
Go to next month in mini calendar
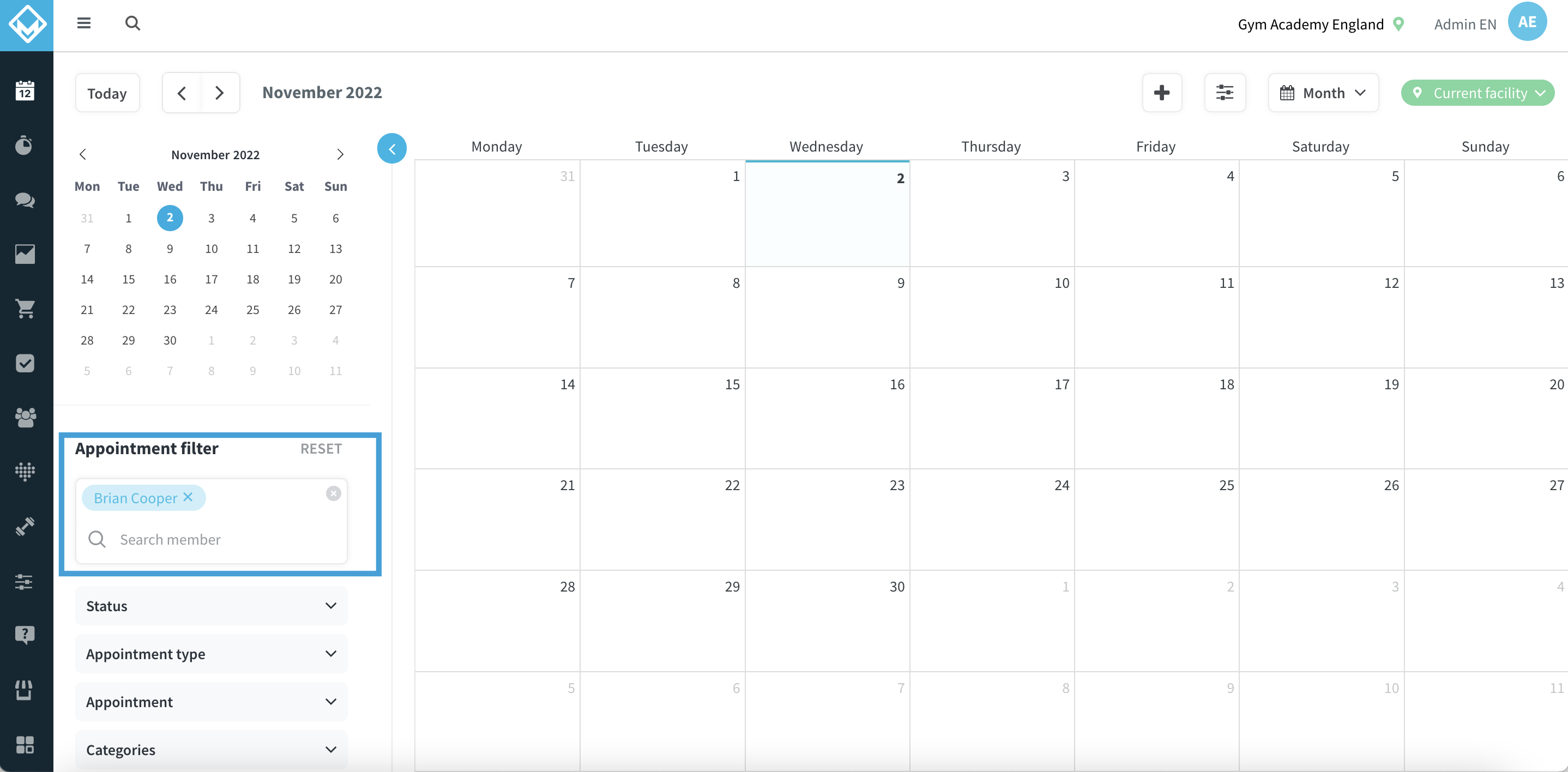[x=340, y=155]
